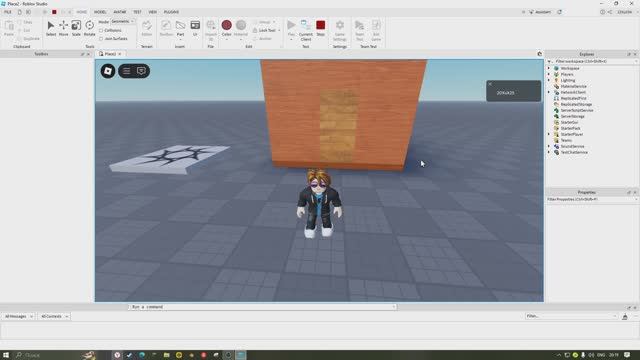Open the All Messages filter dropdown
640x360 pixels.
click(18, 316)
